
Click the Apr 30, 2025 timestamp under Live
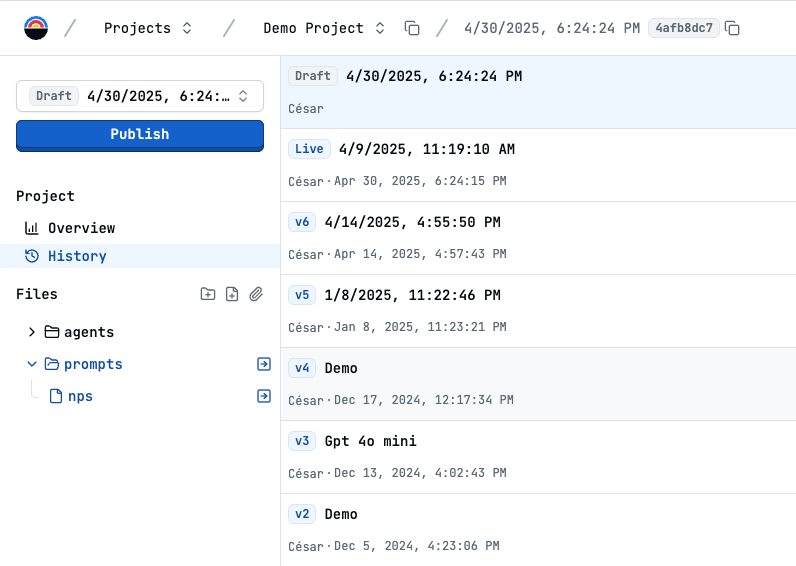420,181
